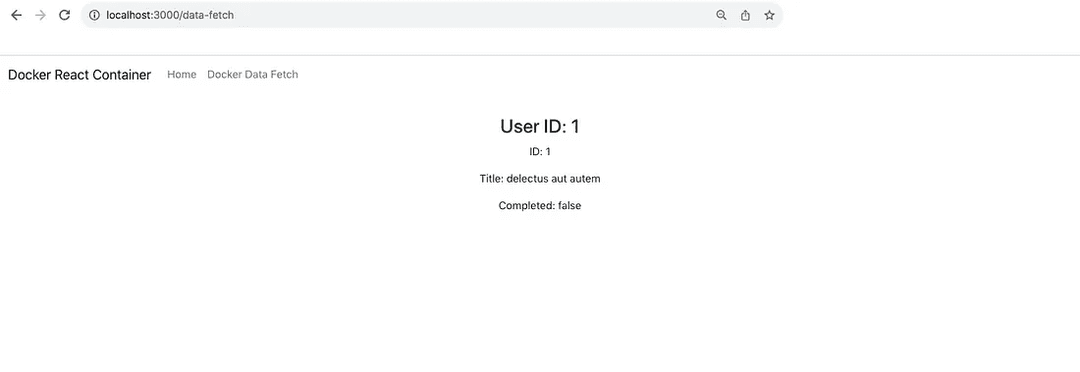
Task: Open site info icon in address bar
Action: coord(94,15)
